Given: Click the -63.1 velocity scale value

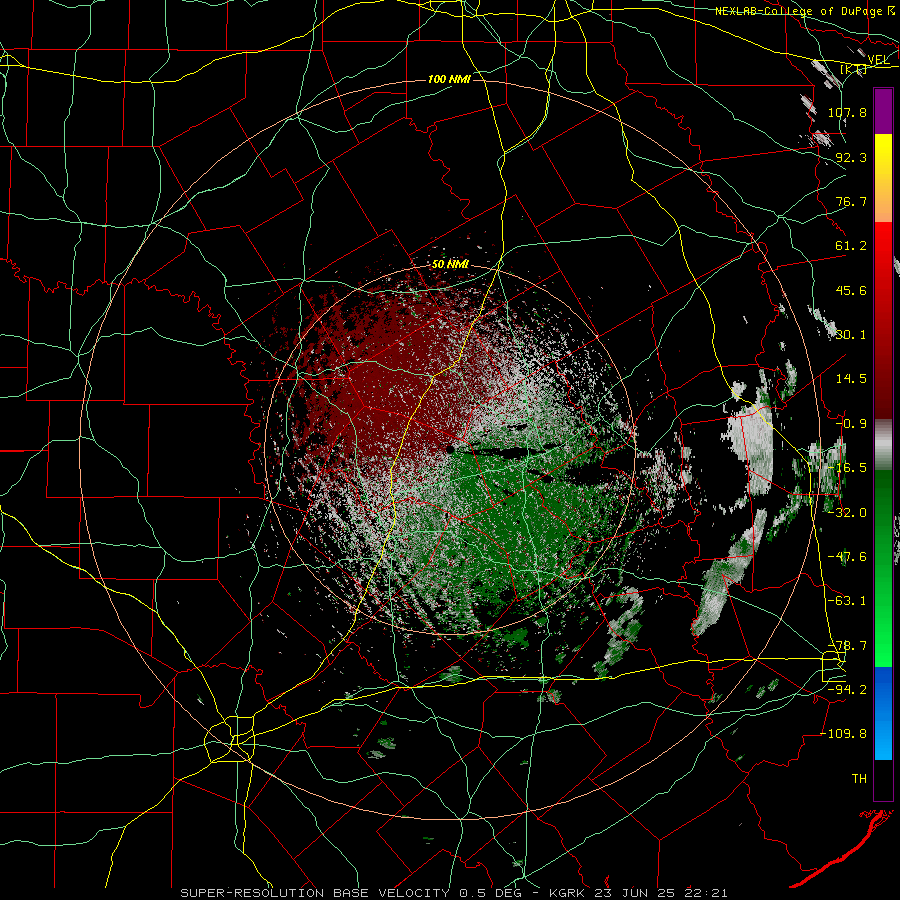Looking at the screenshot, I should (847, 601).
